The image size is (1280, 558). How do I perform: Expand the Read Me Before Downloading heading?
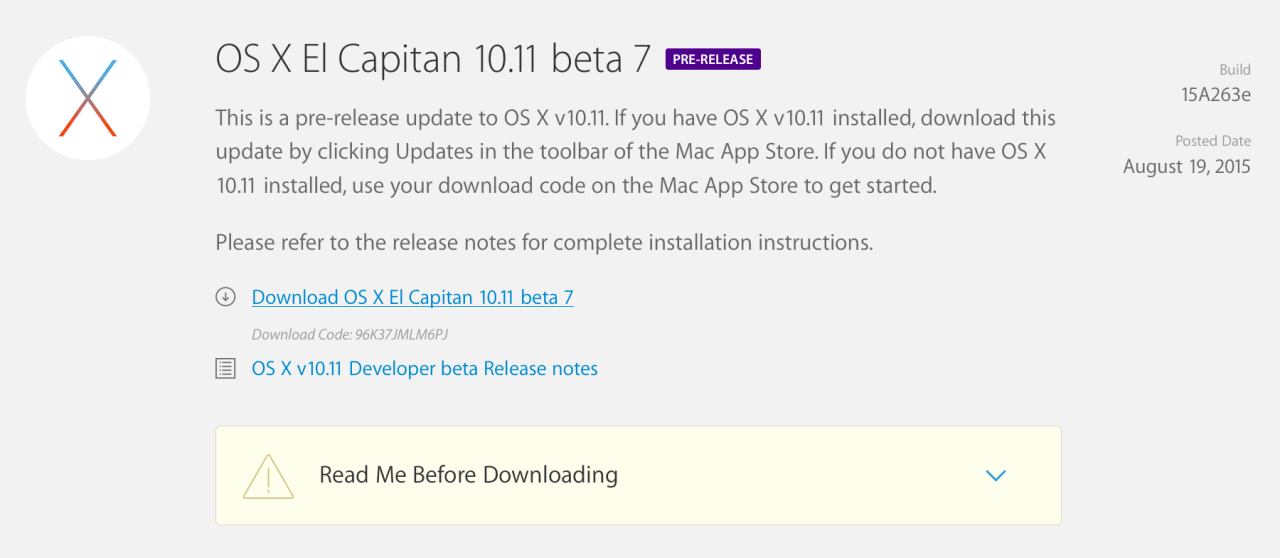(x=468, y=475)
